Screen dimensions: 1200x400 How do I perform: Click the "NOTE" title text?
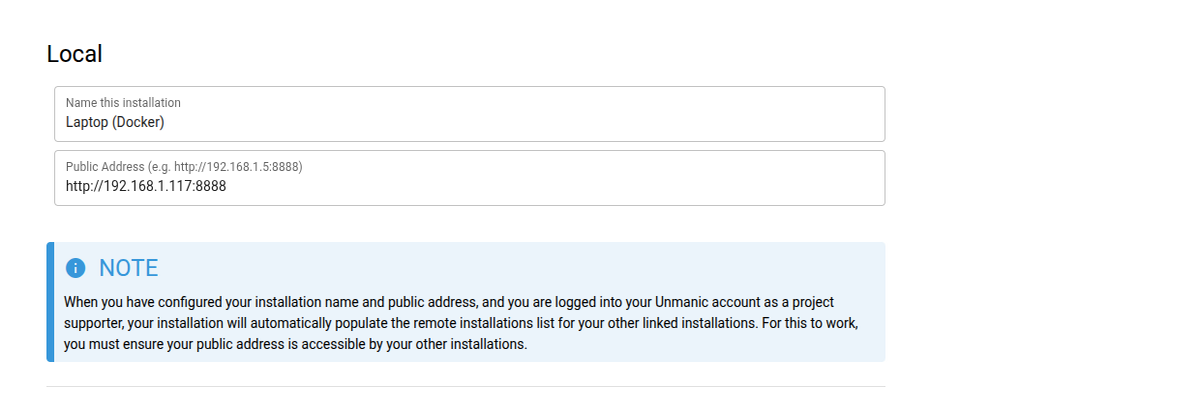[x=128, y=268]
